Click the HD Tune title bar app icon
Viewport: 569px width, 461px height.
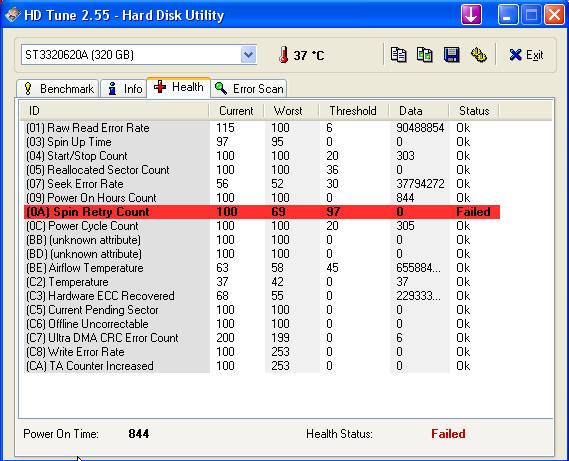(13, 15)
